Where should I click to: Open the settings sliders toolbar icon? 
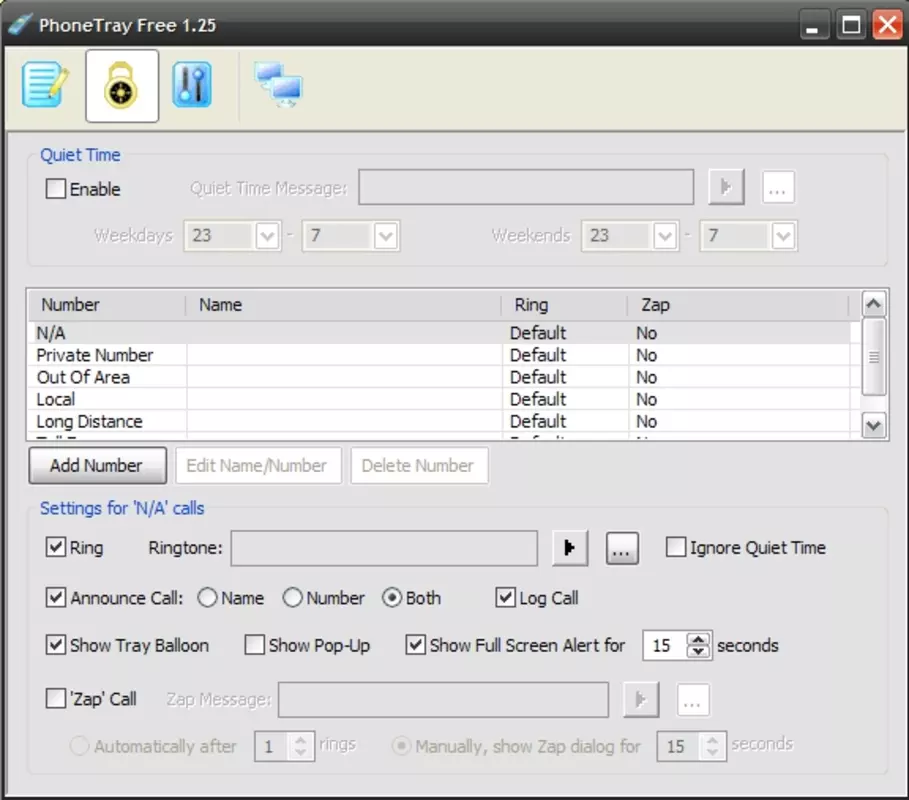click(192, 85)
